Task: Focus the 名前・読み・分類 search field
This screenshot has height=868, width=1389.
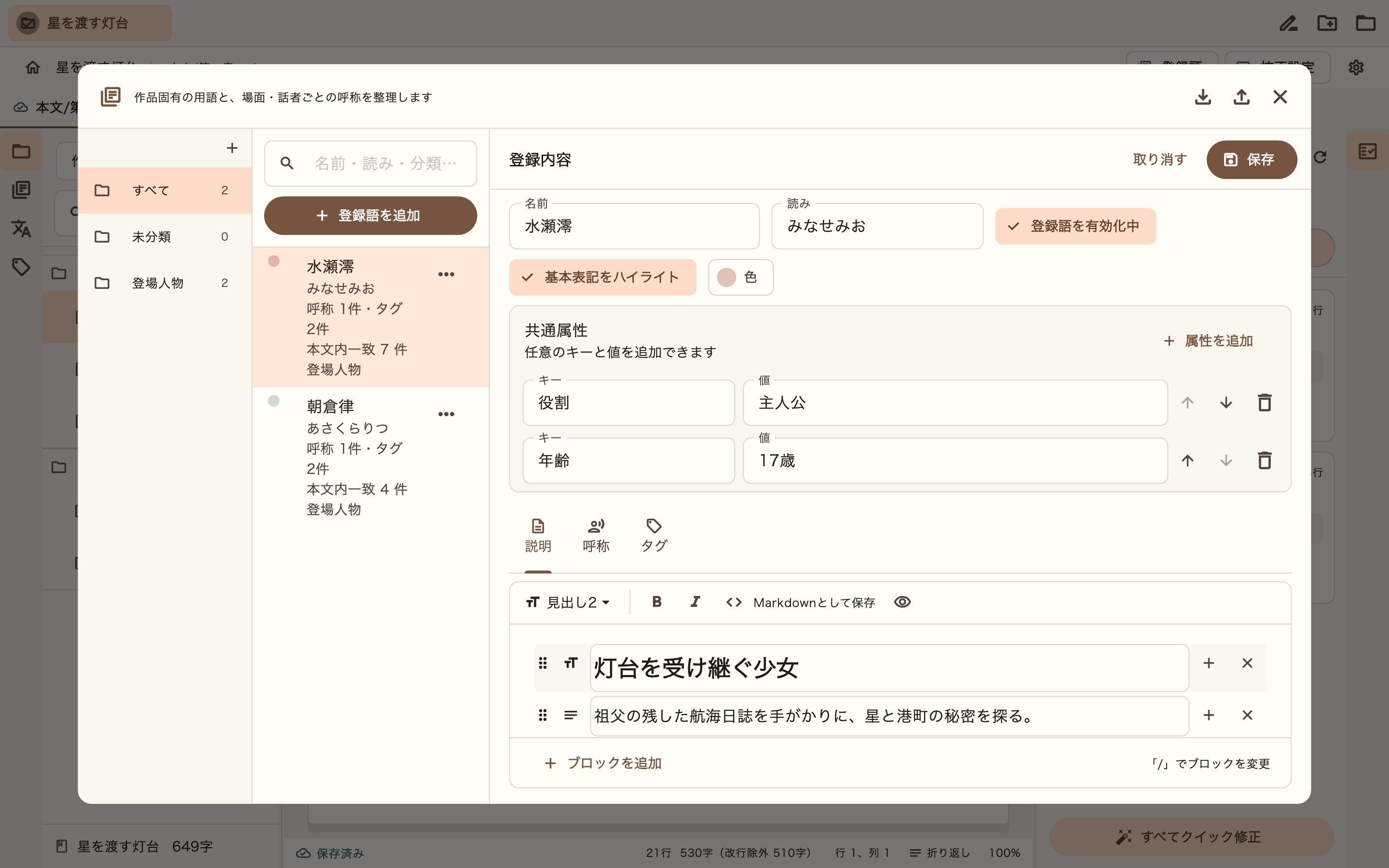Action: (370, 163)
